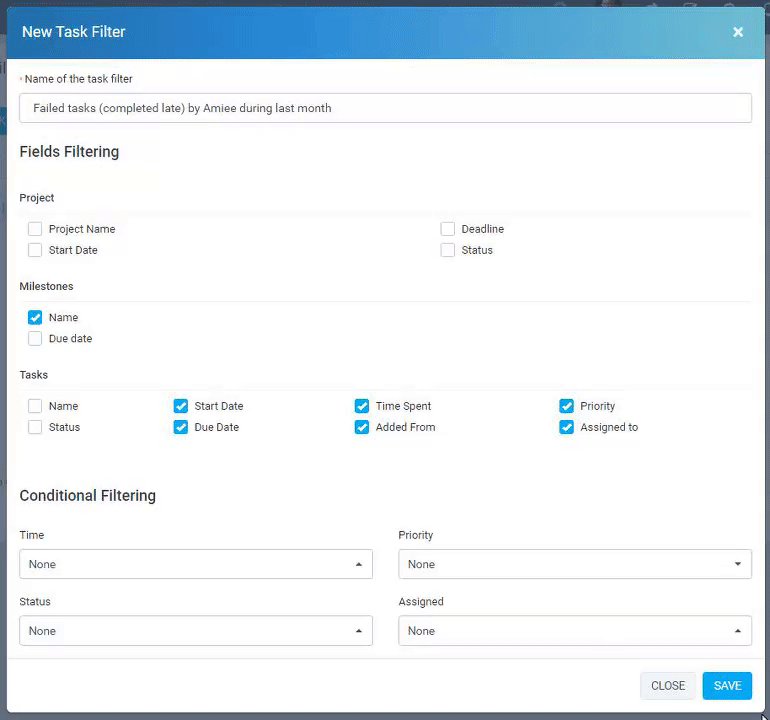This screenshot has width=770, height=720.
Task: Open the Time conditional filter dropdown
Action: [x=196, y=564]
